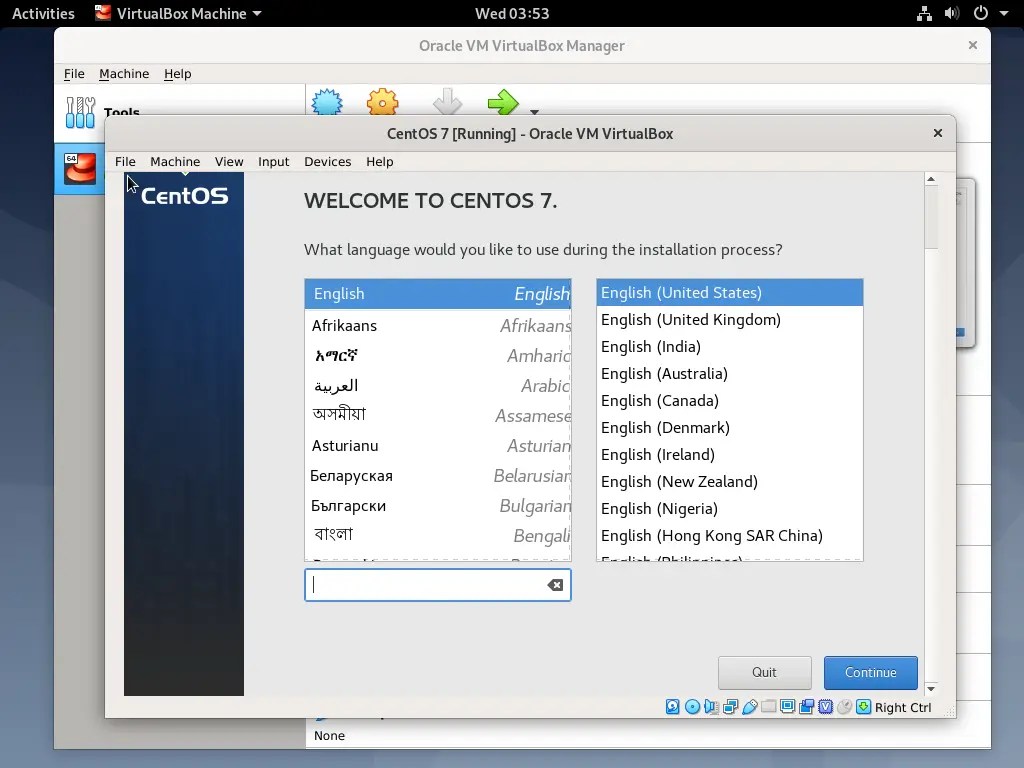Viewport: 1024px width, 768px height.
Task: Open the VM Settings gear icon
Action: pos(381,104)
